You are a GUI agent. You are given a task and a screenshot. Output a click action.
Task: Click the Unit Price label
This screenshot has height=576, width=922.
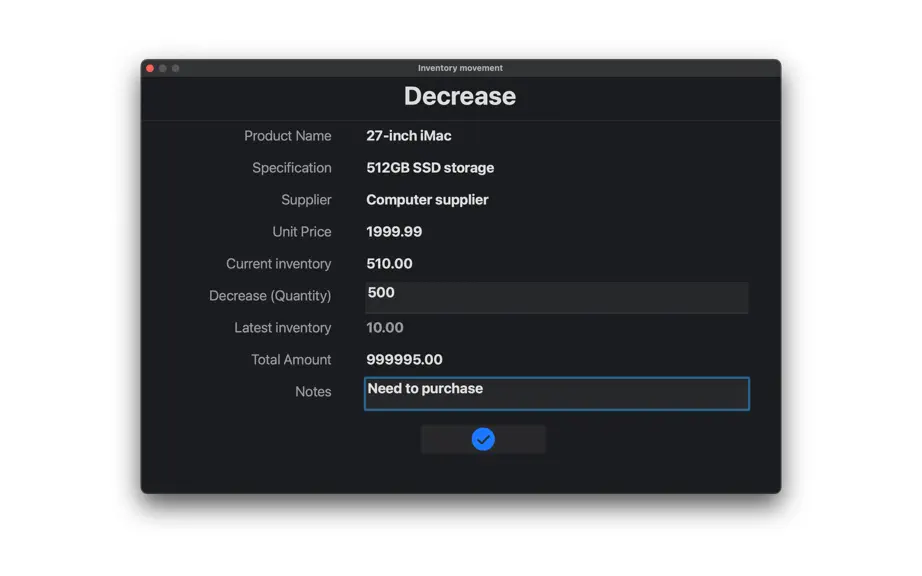(x=302, y=232)
